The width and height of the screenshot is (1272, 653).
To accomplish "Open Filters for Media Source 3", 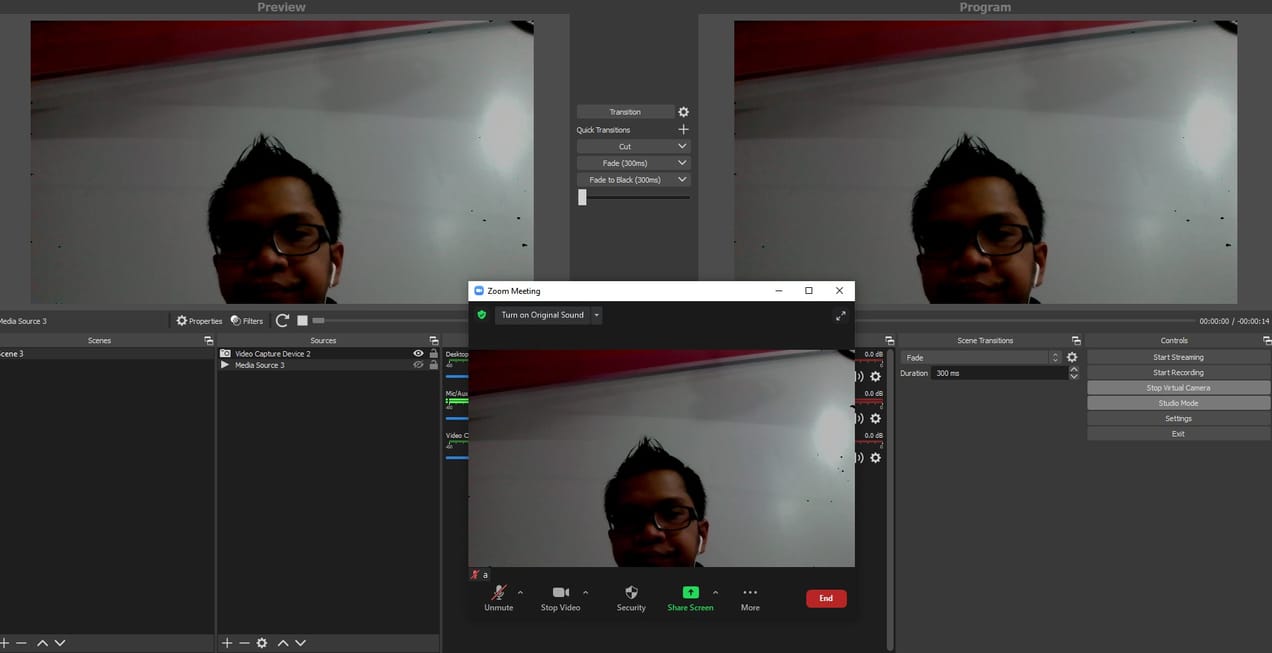I will click(245, 320).
